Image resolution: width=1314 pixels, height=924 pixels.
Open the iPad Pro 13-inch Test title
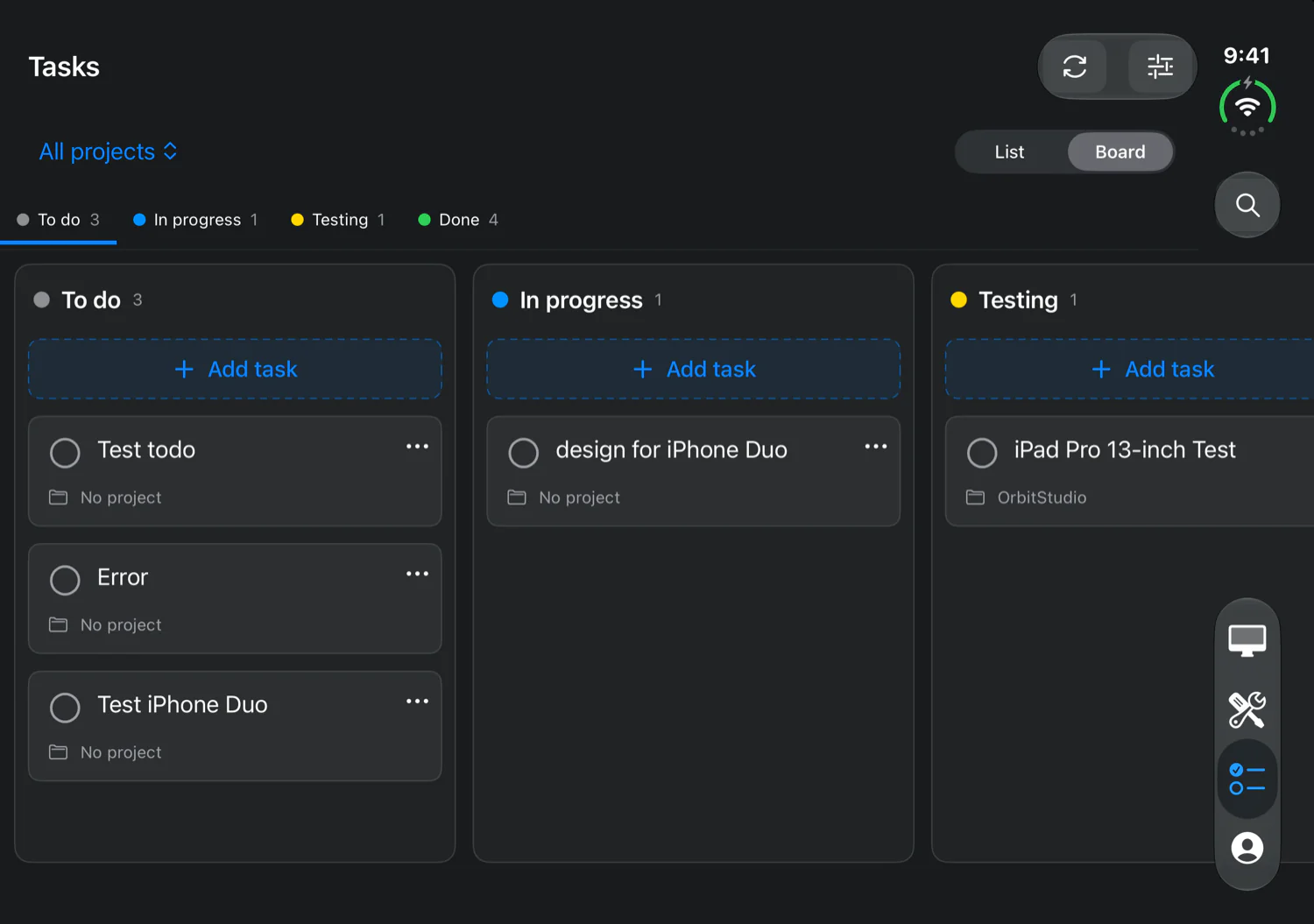pyautogui.click(x=1125, y=450)
